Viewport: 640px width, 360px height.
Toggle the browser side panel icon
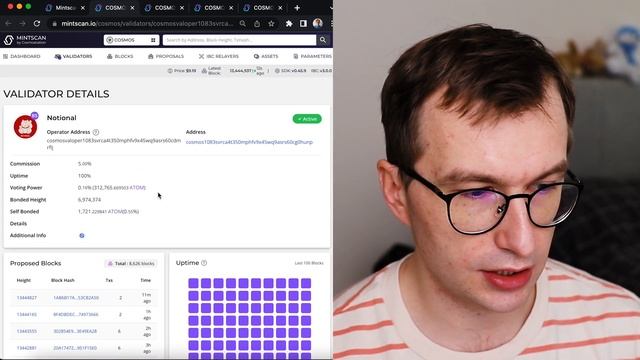pyautogui.click(x=303, y=24)
